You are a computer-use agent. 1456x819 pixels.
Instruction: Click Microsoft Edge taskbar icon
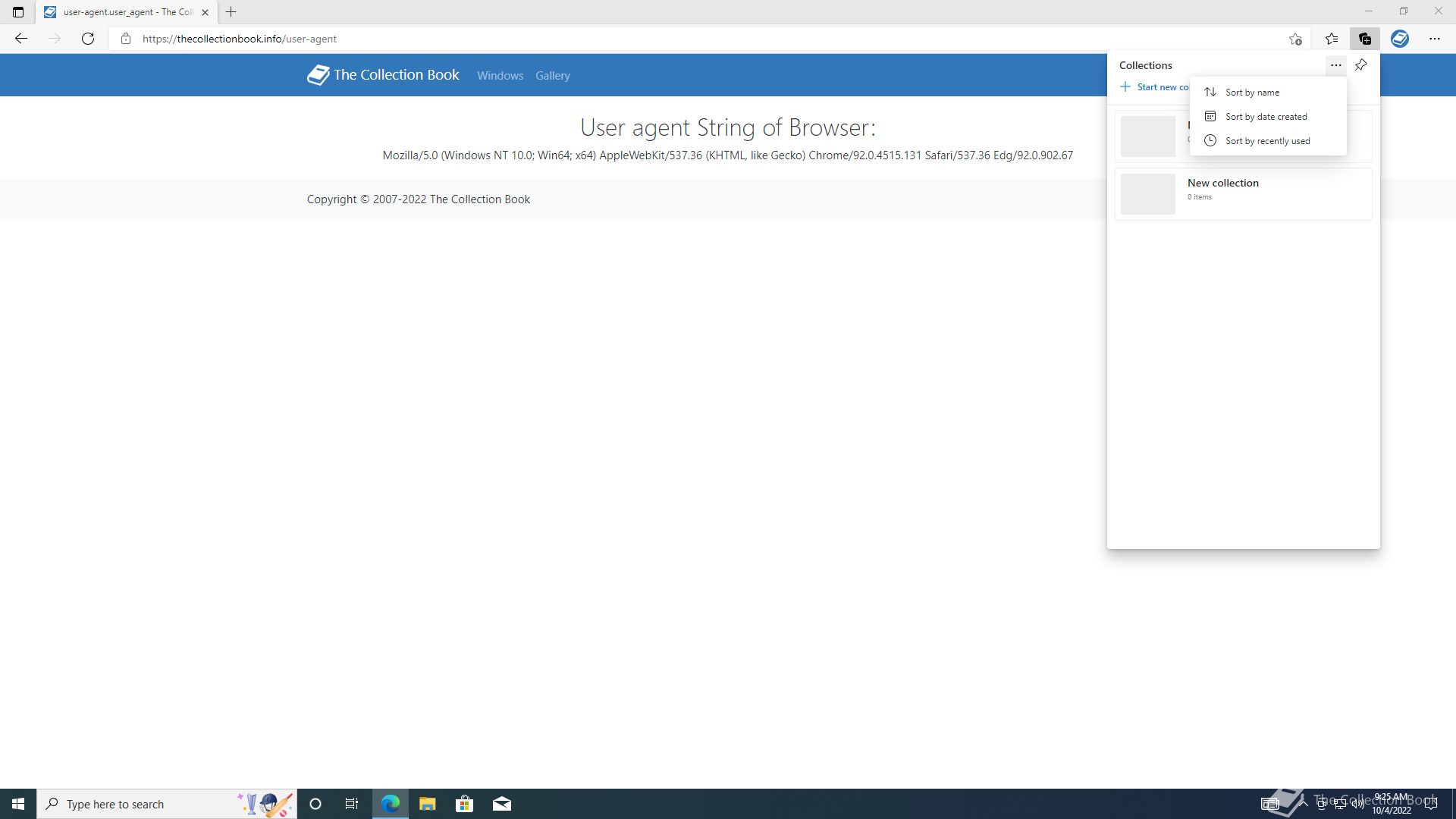pyautogui.click(x=391, y=804)
